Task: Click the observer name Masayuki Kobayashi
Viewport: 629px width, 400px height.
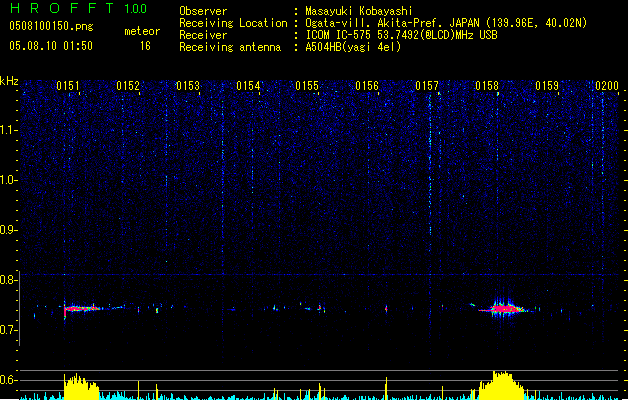Action: (x=359, y=11)
